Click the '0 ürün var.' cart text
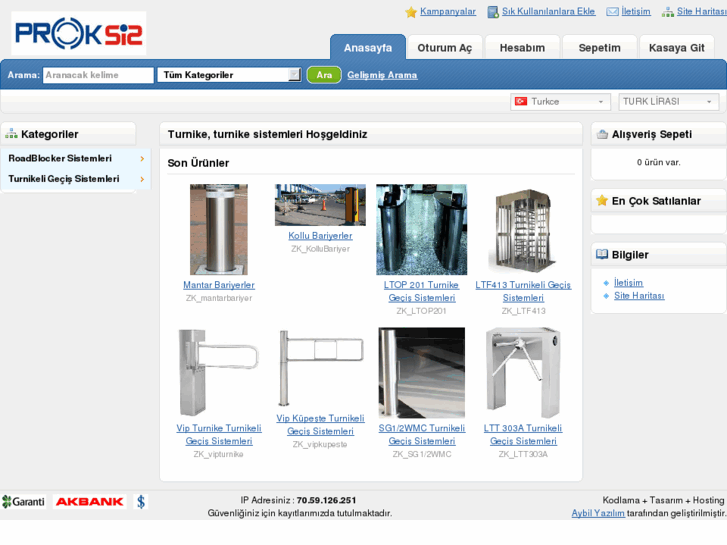The height and width of the screenshot is (545, 727). 658,162
